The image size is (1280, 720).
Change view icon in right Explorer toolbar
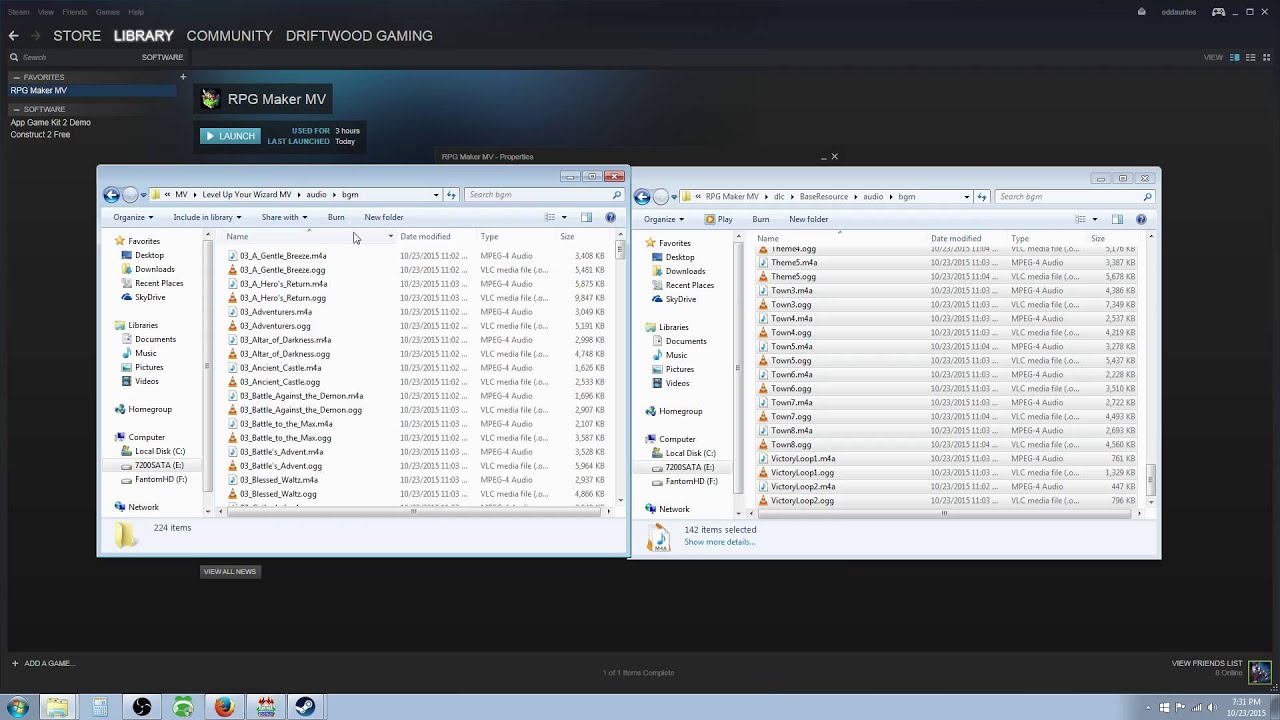click(x=1080, y=219)
